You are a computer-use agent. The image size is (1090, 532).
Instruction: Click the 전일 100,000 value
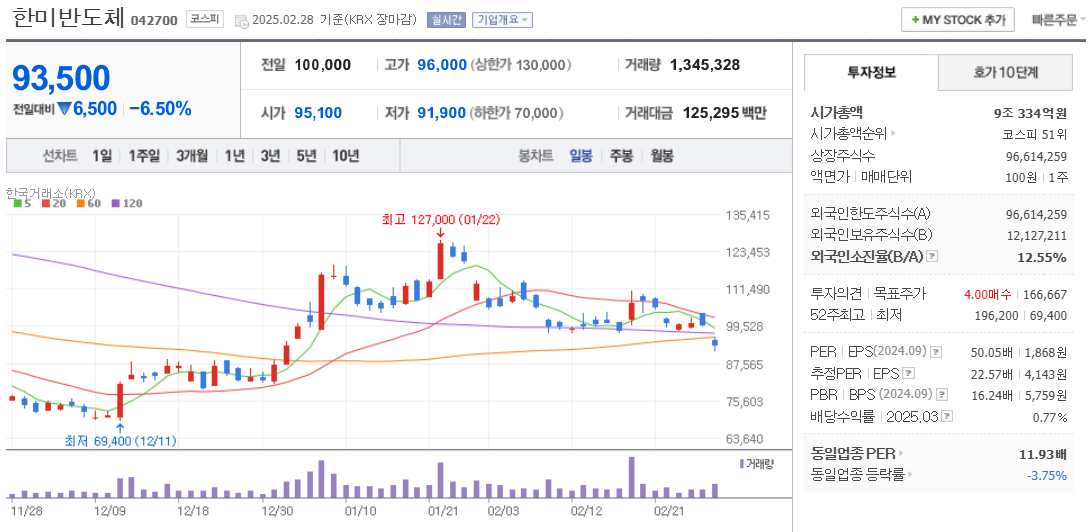(323, 65)
